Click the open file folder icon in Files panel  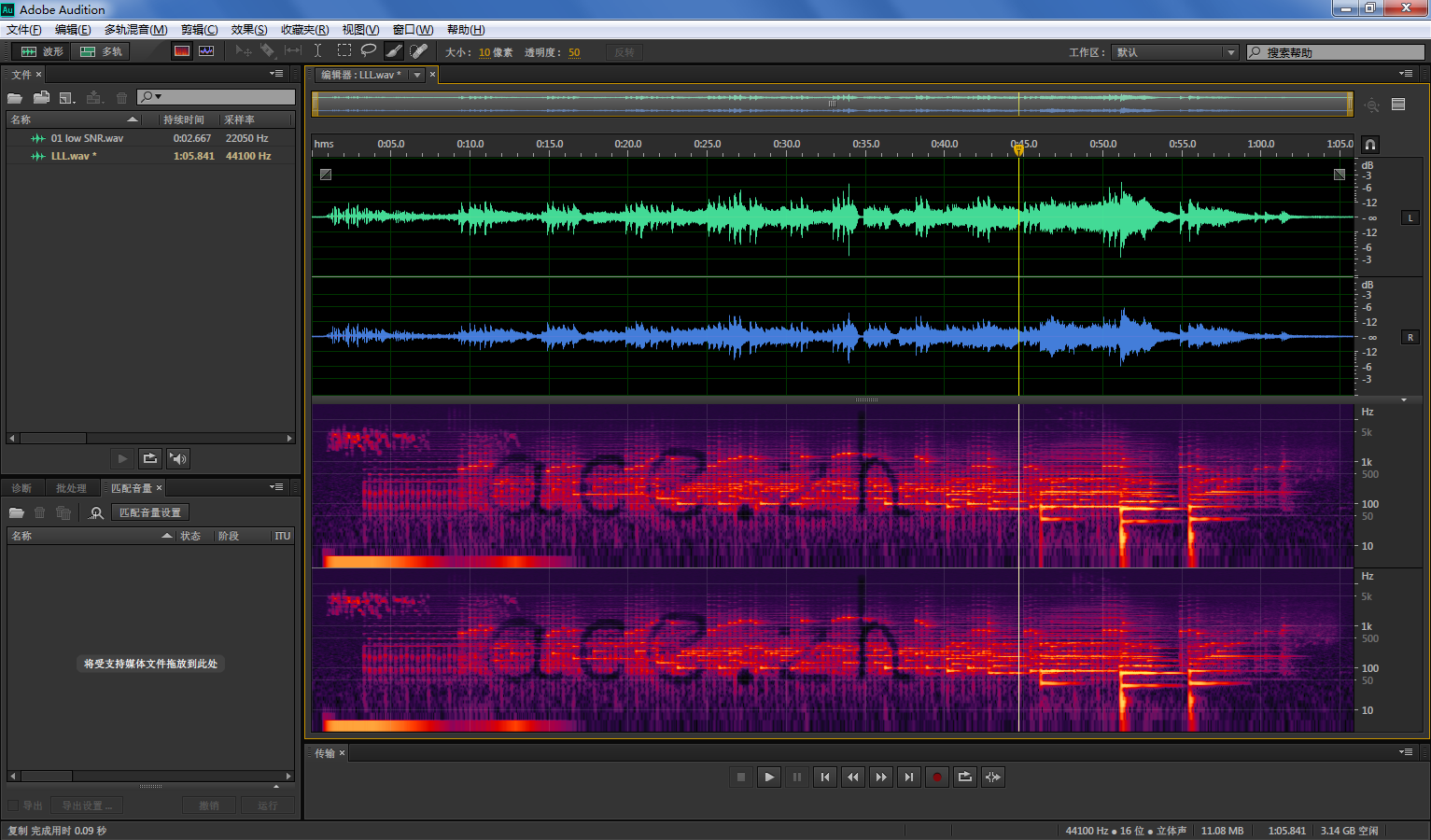pos(15,97)
